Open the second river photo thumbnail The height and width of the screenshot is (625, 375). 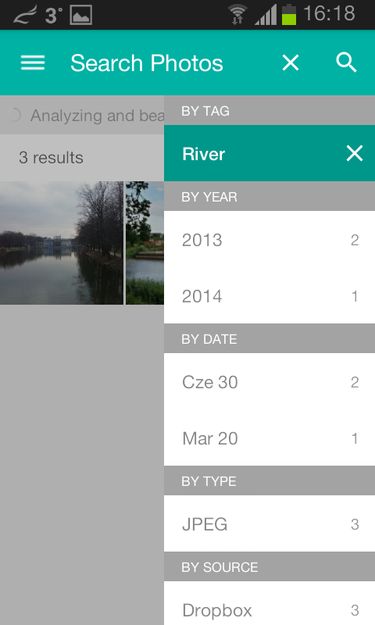pos(145,243)
